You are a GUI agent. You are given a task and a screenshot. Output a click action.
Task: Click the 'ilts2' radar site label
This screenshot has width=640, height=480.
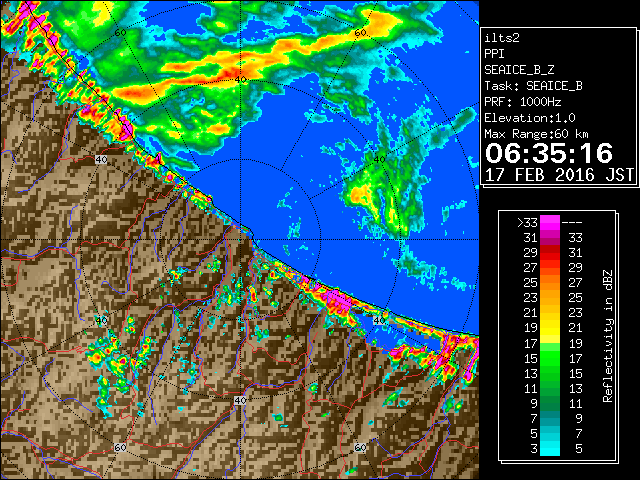click(x=502, y=38)
